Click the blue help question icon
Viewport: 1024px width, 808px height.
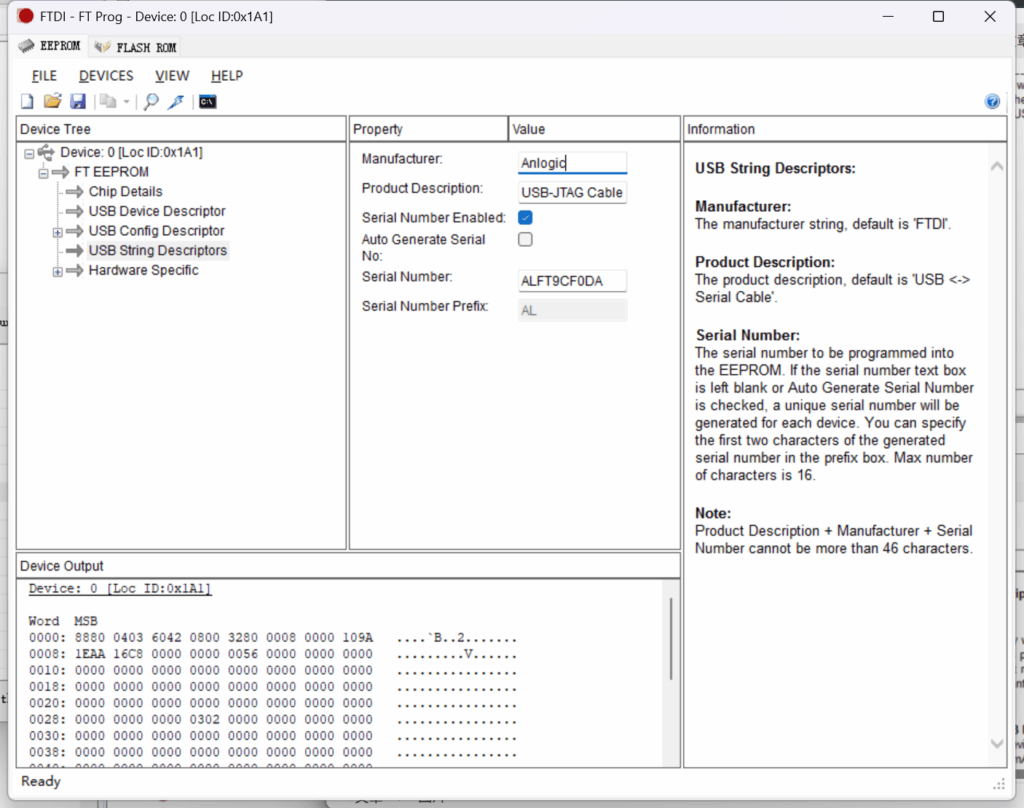(992, 101)
